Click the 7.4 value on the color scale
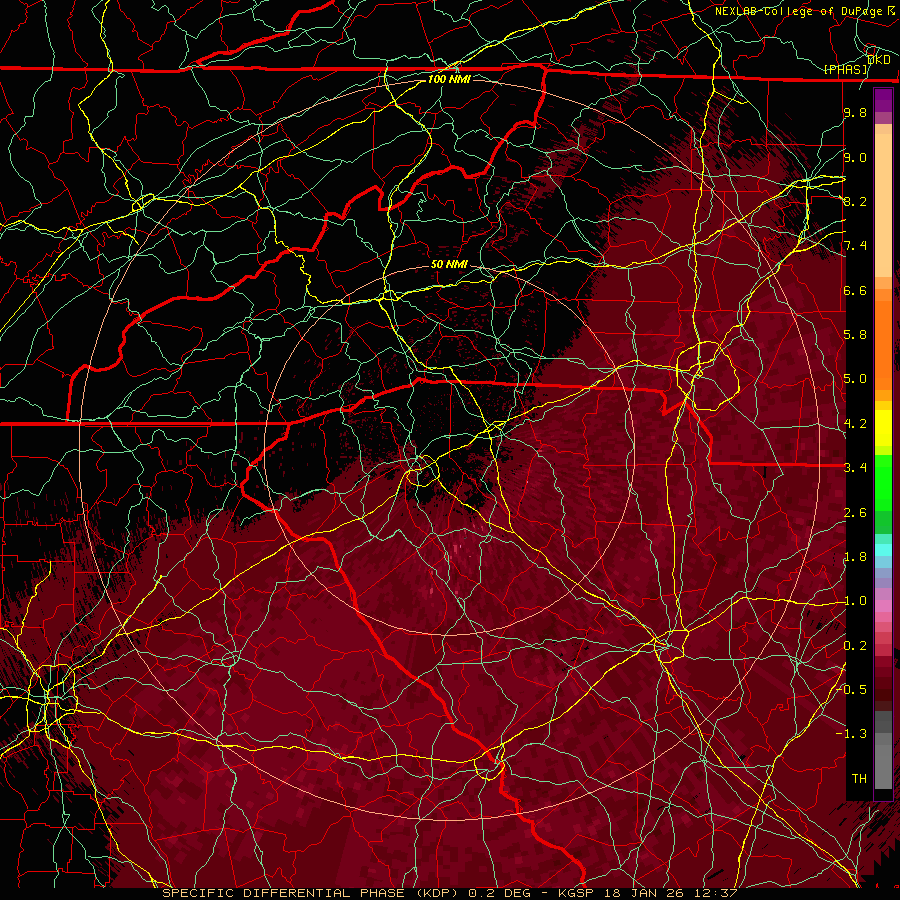The image size is (900, 900). tap(855, 246)
